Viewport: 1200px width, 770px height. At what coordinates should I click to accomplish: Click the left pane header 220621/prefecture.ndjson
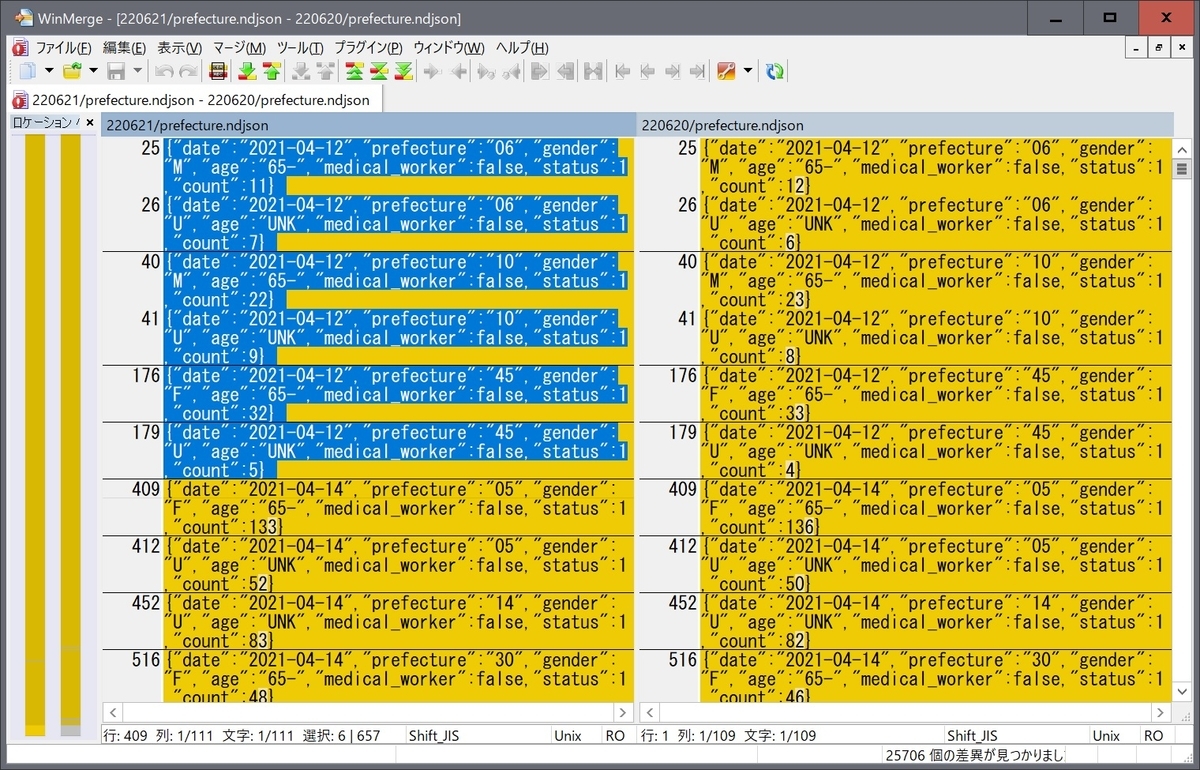click(x=368, y=125)
